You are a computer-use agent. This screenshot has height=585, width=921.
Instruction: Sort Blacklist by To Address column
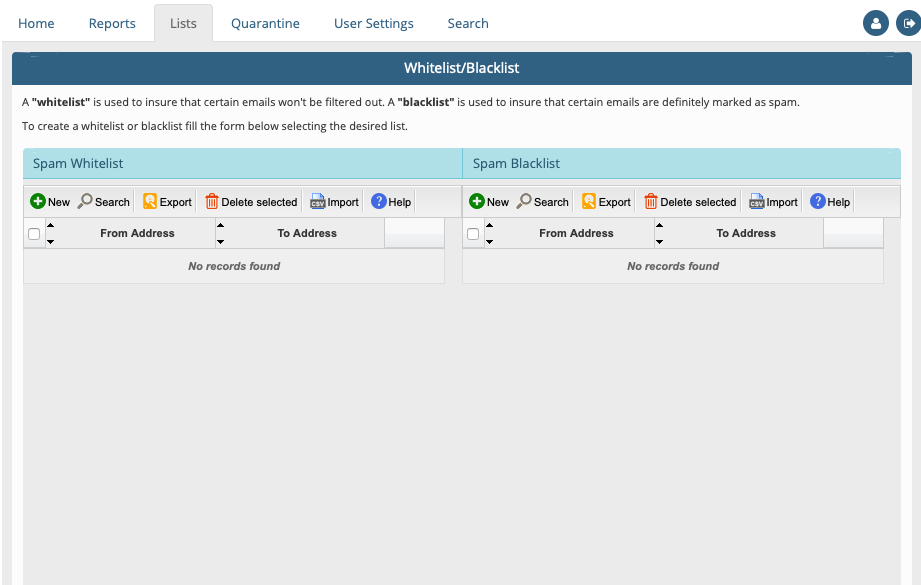(x=746, y=233)
